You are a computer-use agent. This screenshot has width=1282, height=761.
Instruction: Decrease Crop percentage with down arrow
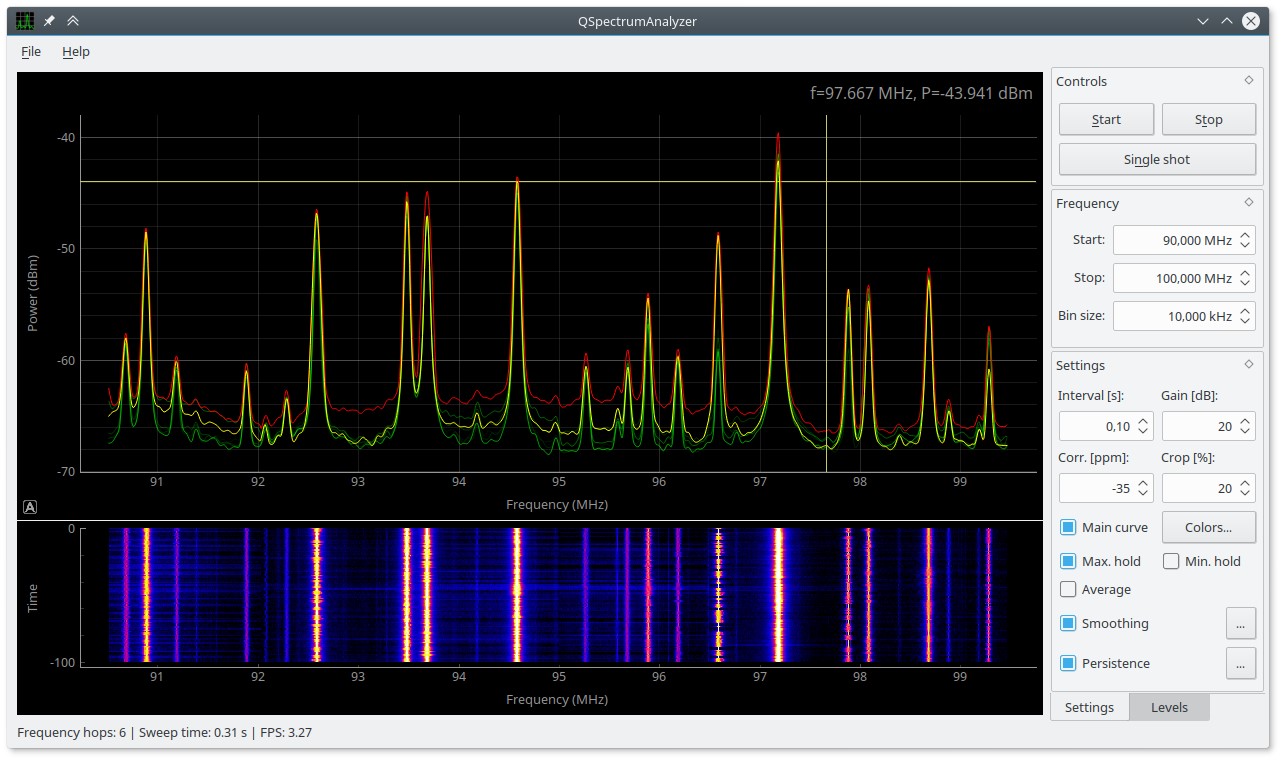pyautogui.click(x=1245, y=494)
